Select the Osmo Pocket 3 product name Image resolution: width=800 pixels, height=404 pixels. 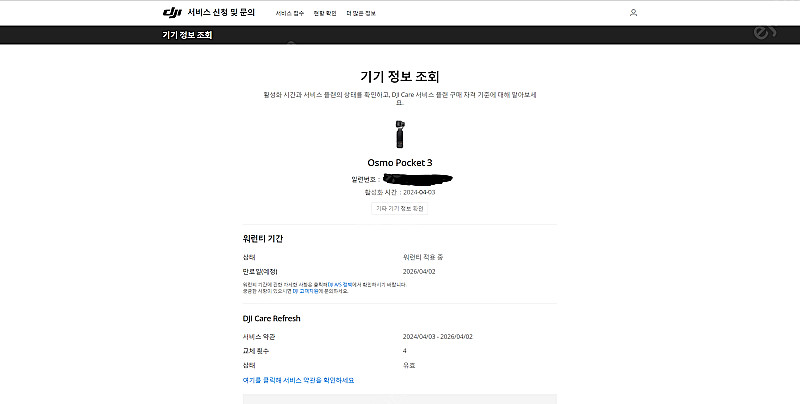coord(400,163)
